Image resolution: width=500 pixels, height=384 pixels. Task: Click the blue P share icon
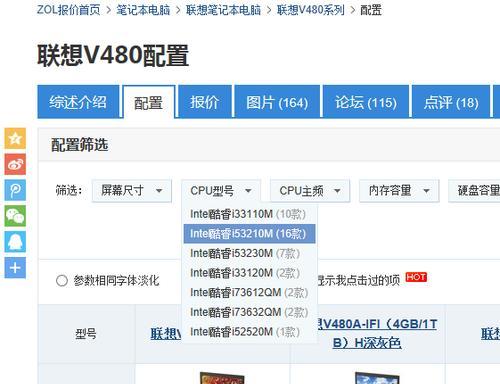tap(15, 190)
